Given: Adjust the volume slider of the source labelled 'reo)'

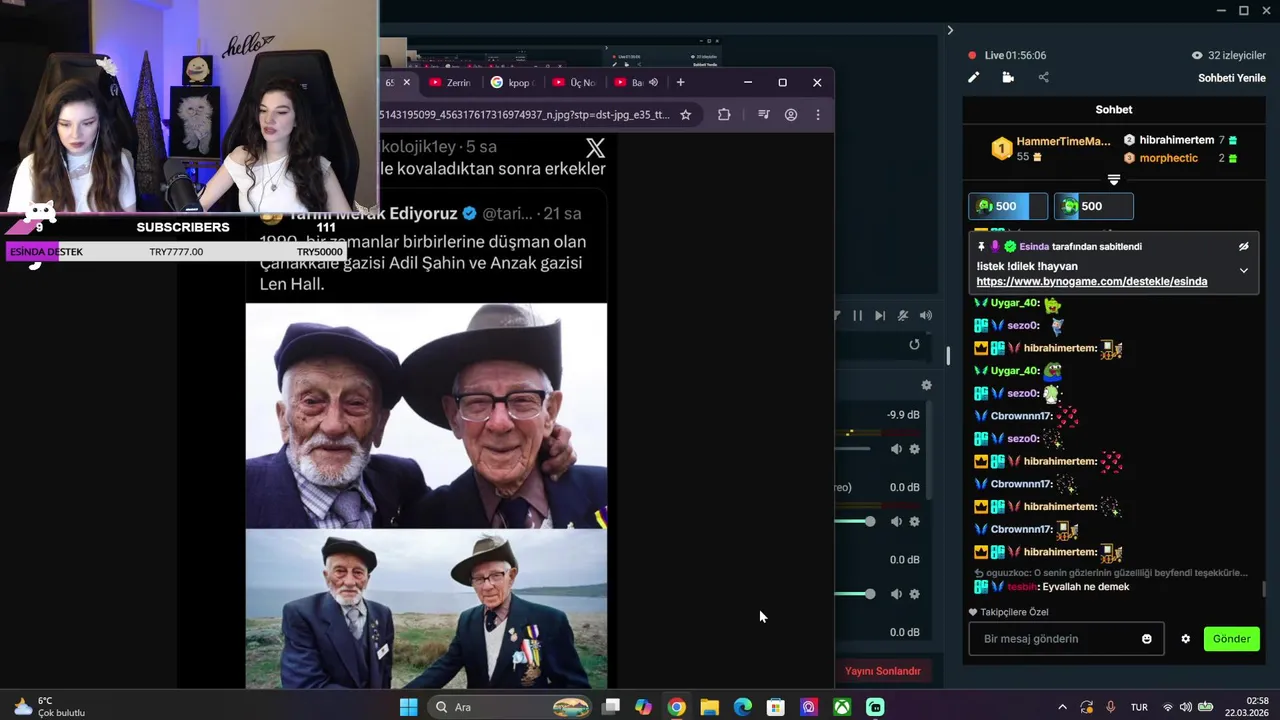Looking at the screenshot, I should click(855, 522).
